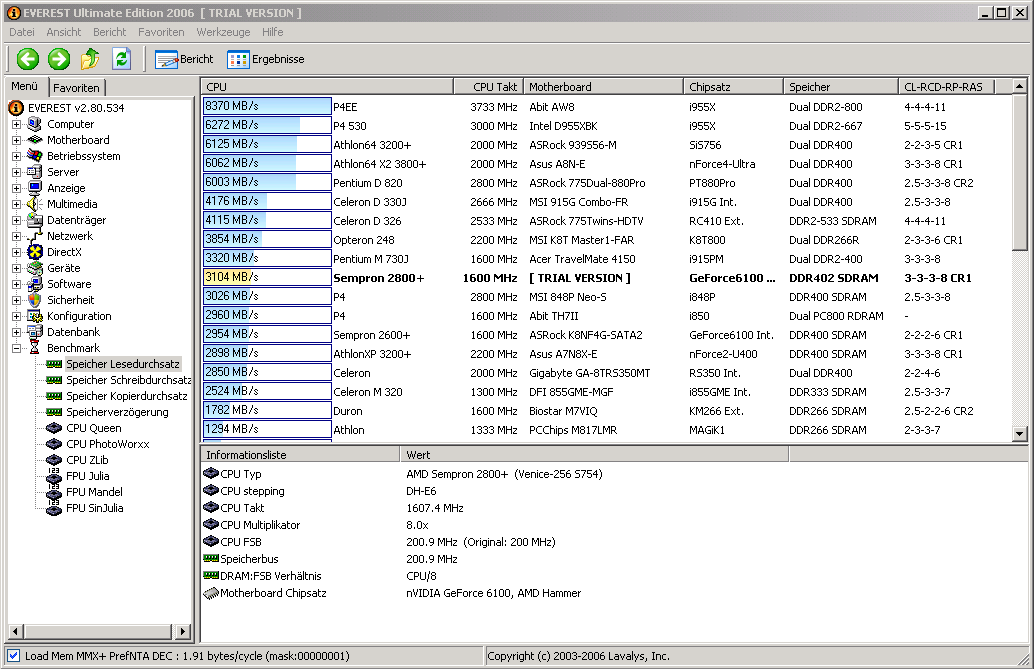
Task: Click the Speicherverzögerung memory icon
Action: [54, 412]
